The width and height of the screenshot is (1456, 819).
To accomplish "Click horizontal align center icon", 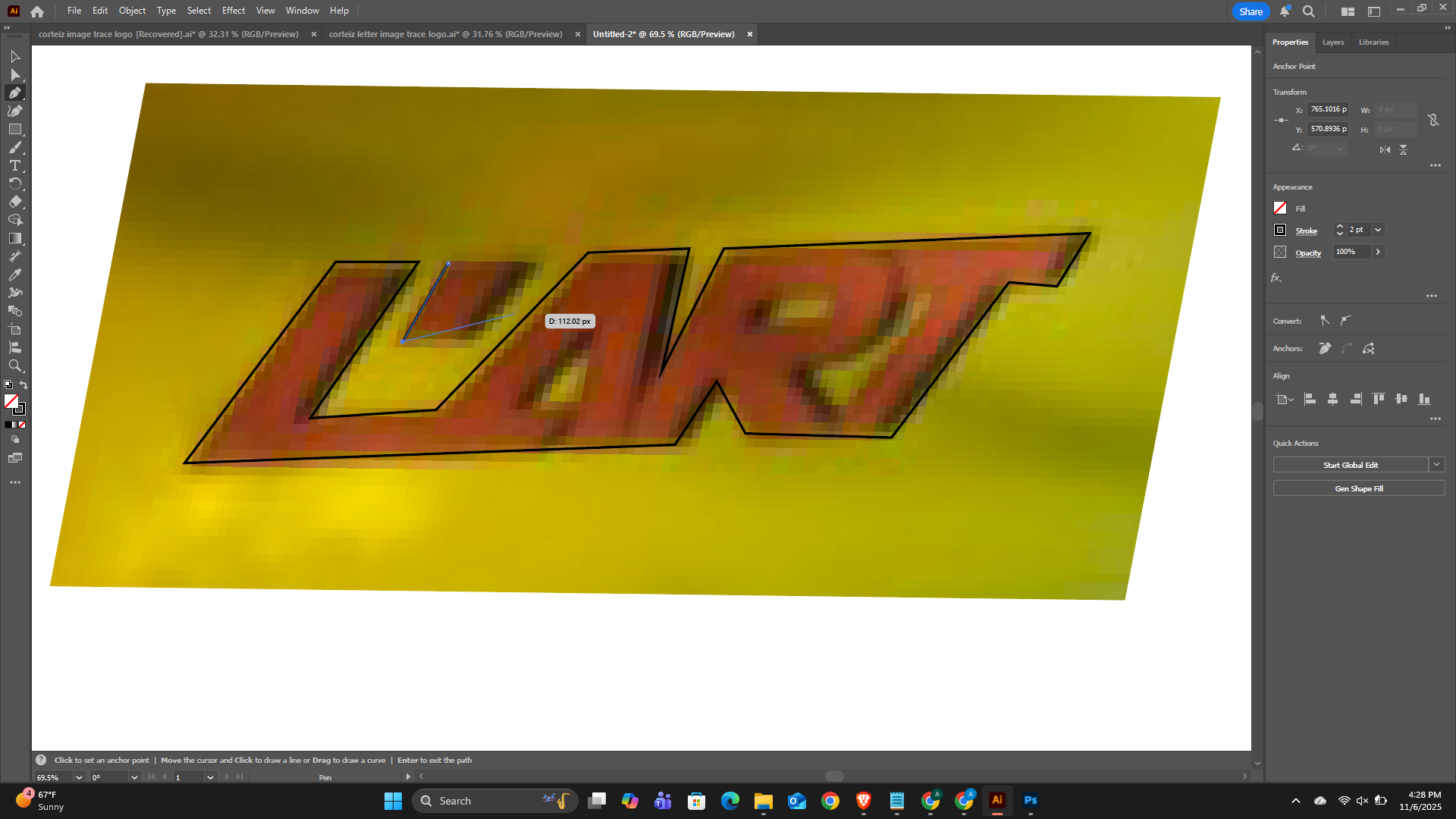I will click(x=1332, y=399).
